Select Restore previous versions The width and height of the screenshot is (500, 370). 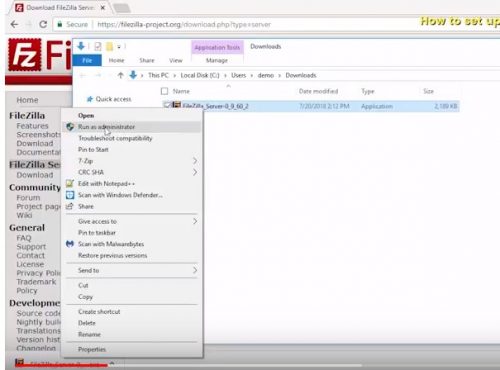(112, 255)
